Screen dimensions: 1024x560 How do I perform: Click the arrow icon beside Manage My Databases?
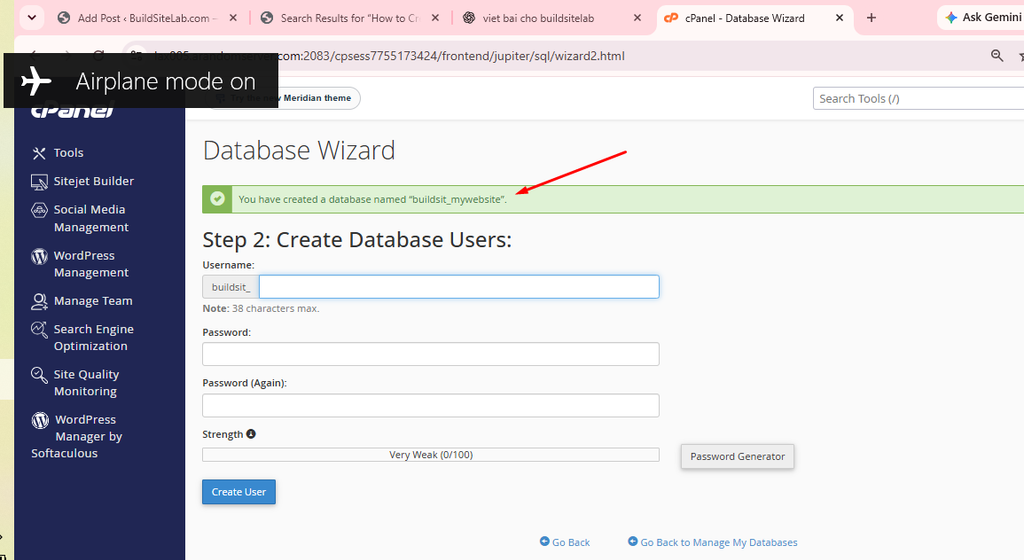[x=632, y=541]
